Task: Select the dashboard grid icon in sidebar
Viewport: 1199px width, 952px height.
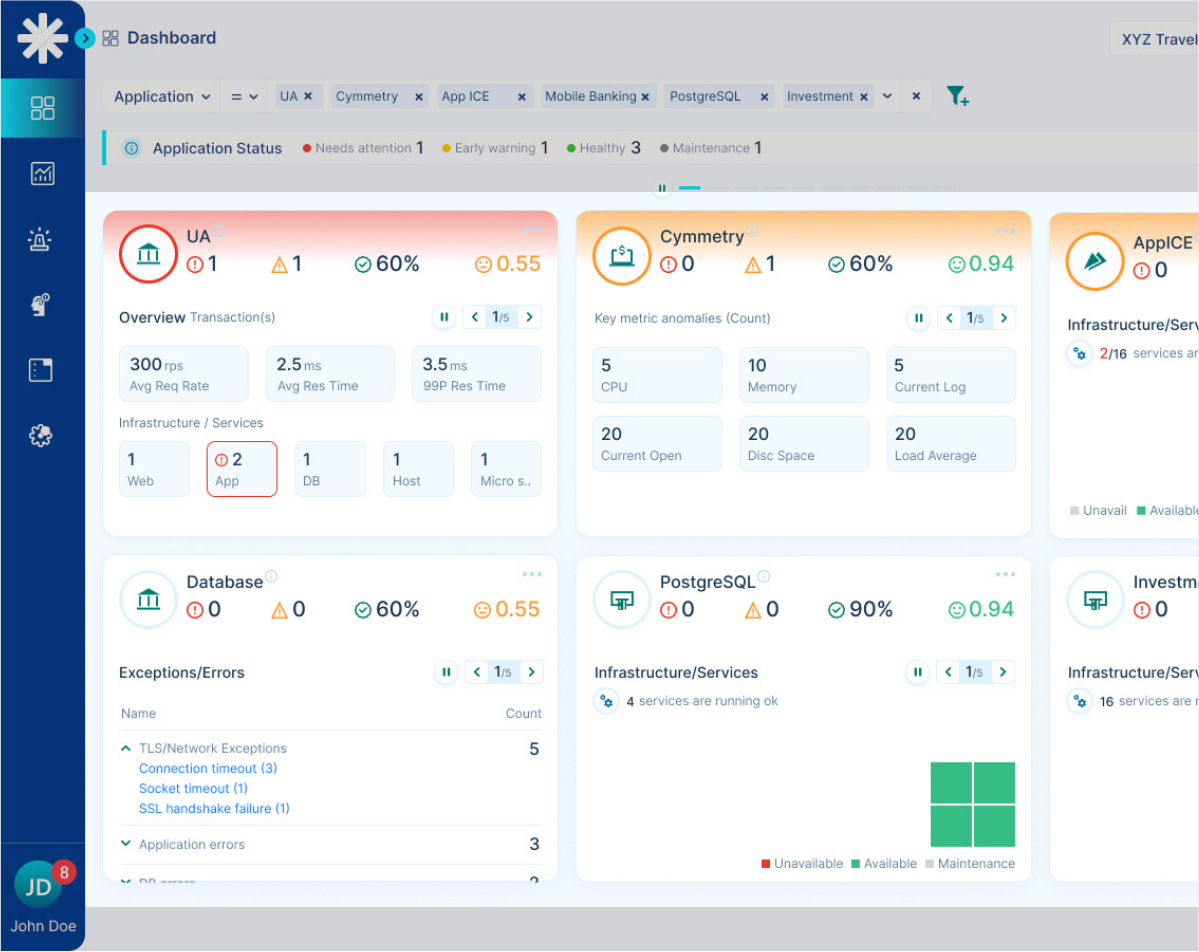Action: coord(42,108)
